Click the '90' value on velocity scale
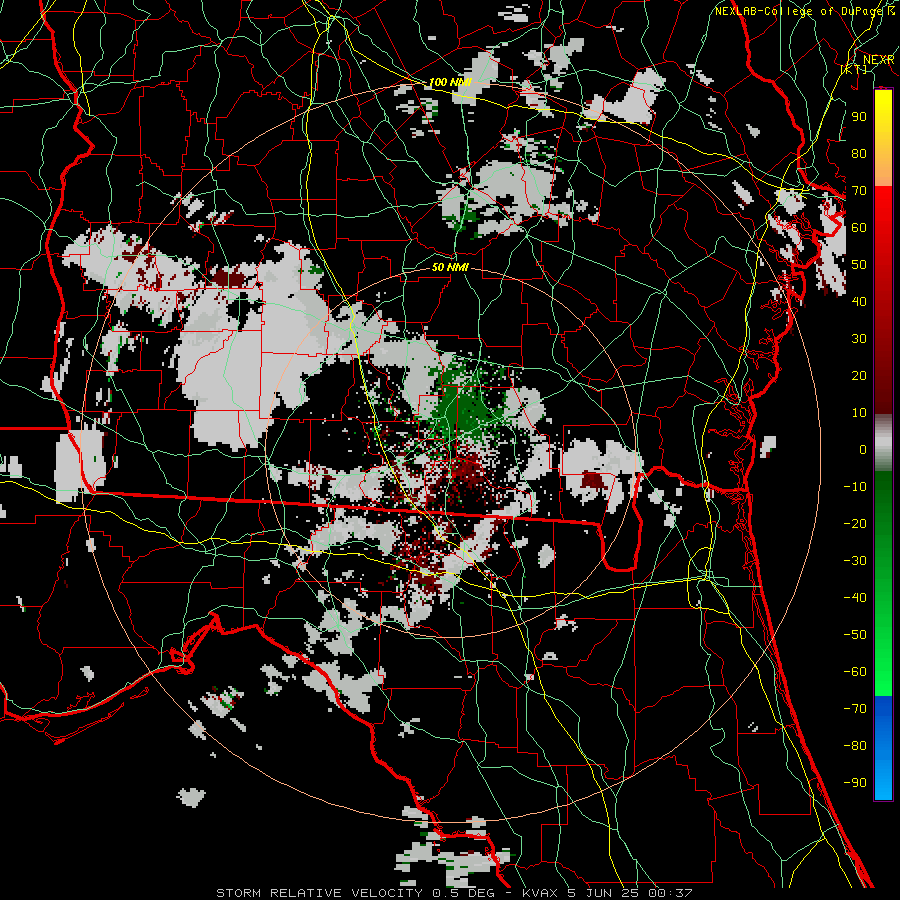This screenshot has width=900, height=900. point(859,117)
